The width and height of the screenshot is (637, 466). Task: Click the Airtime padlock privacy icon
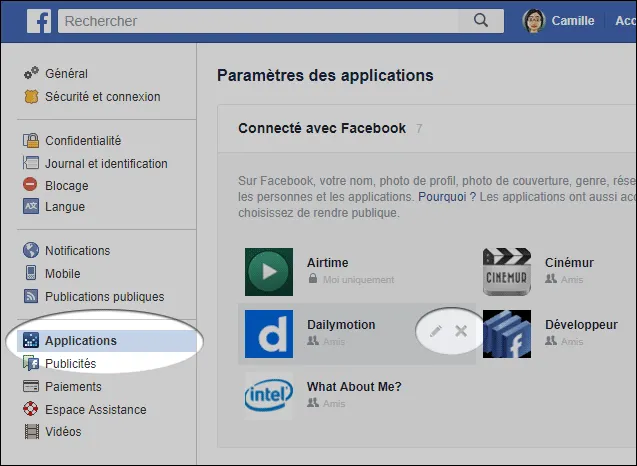tap(312, 278)
